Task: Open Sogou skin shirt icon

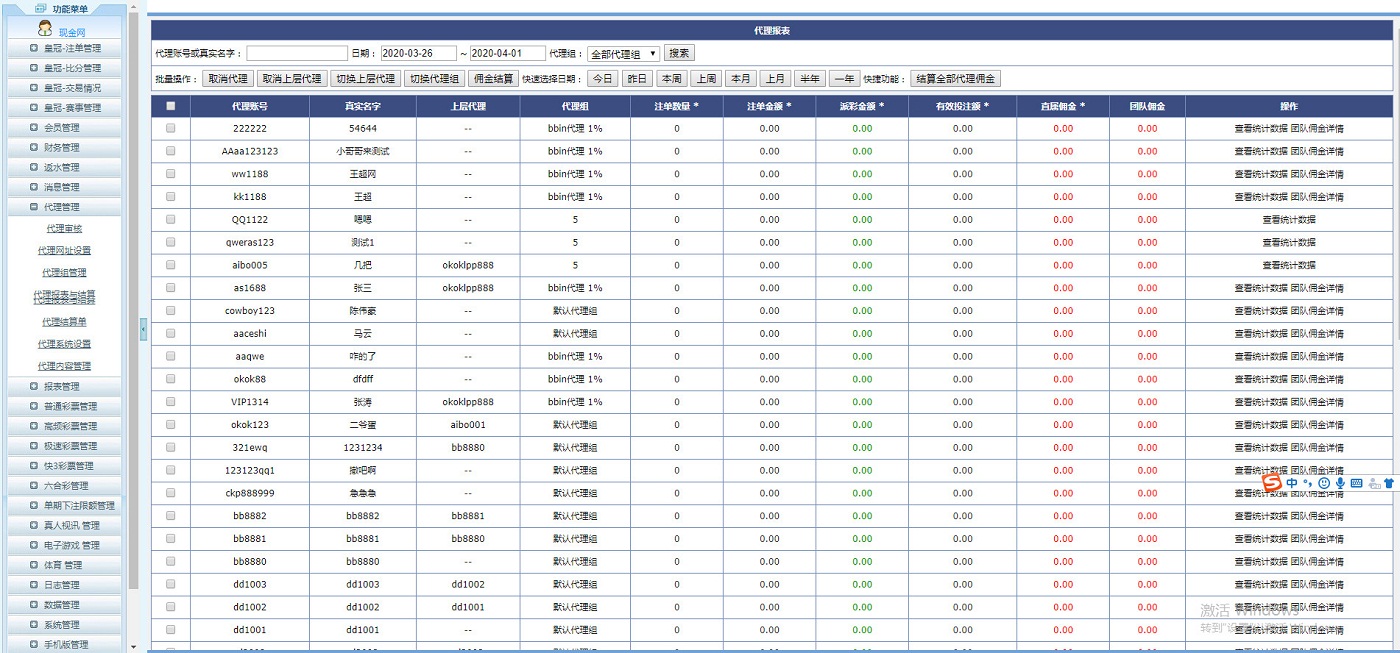Action: [x=1389, y=483]
